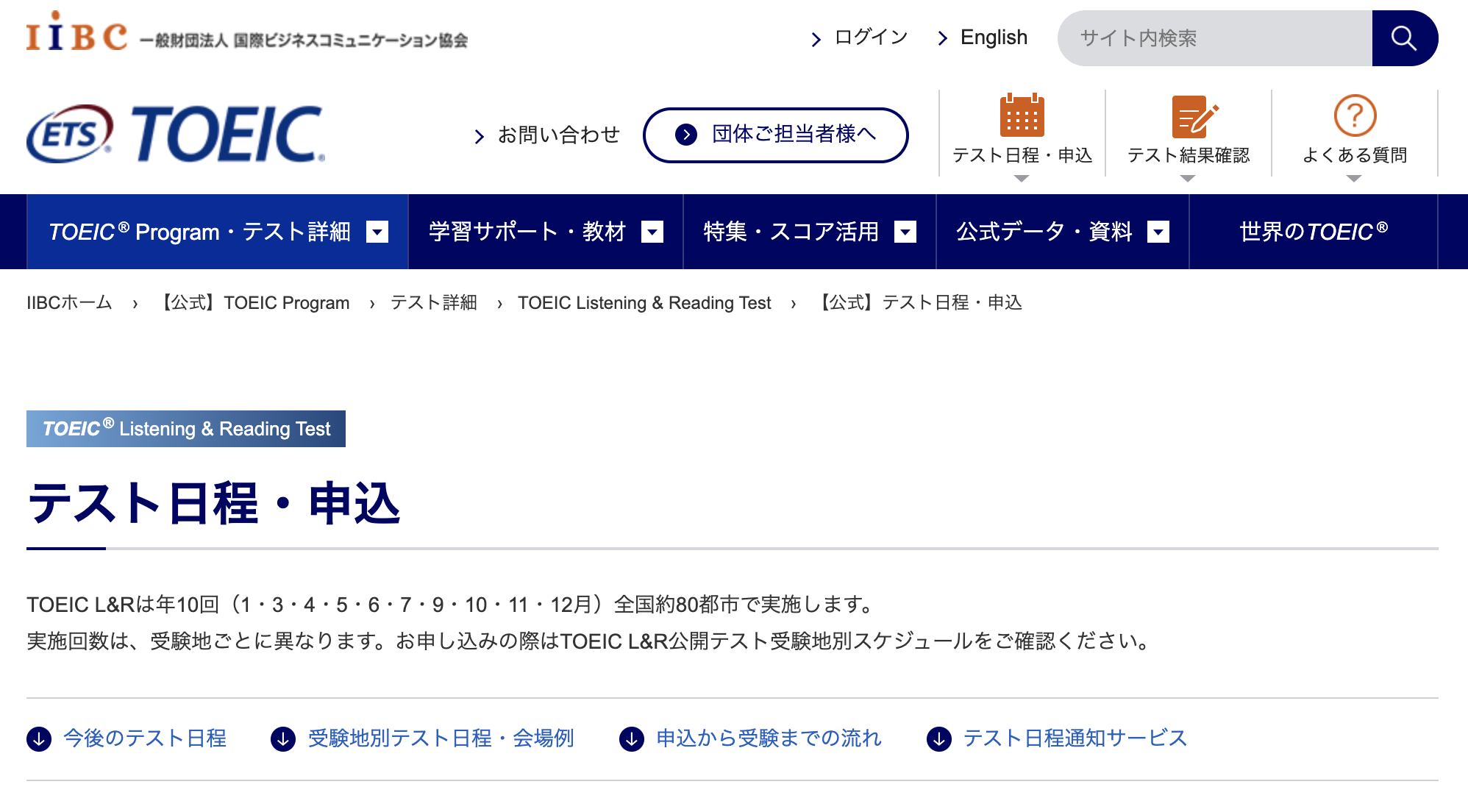Click the サイト内検索 search field
Screen dimensions: 1468x812
click(1215, 38)
